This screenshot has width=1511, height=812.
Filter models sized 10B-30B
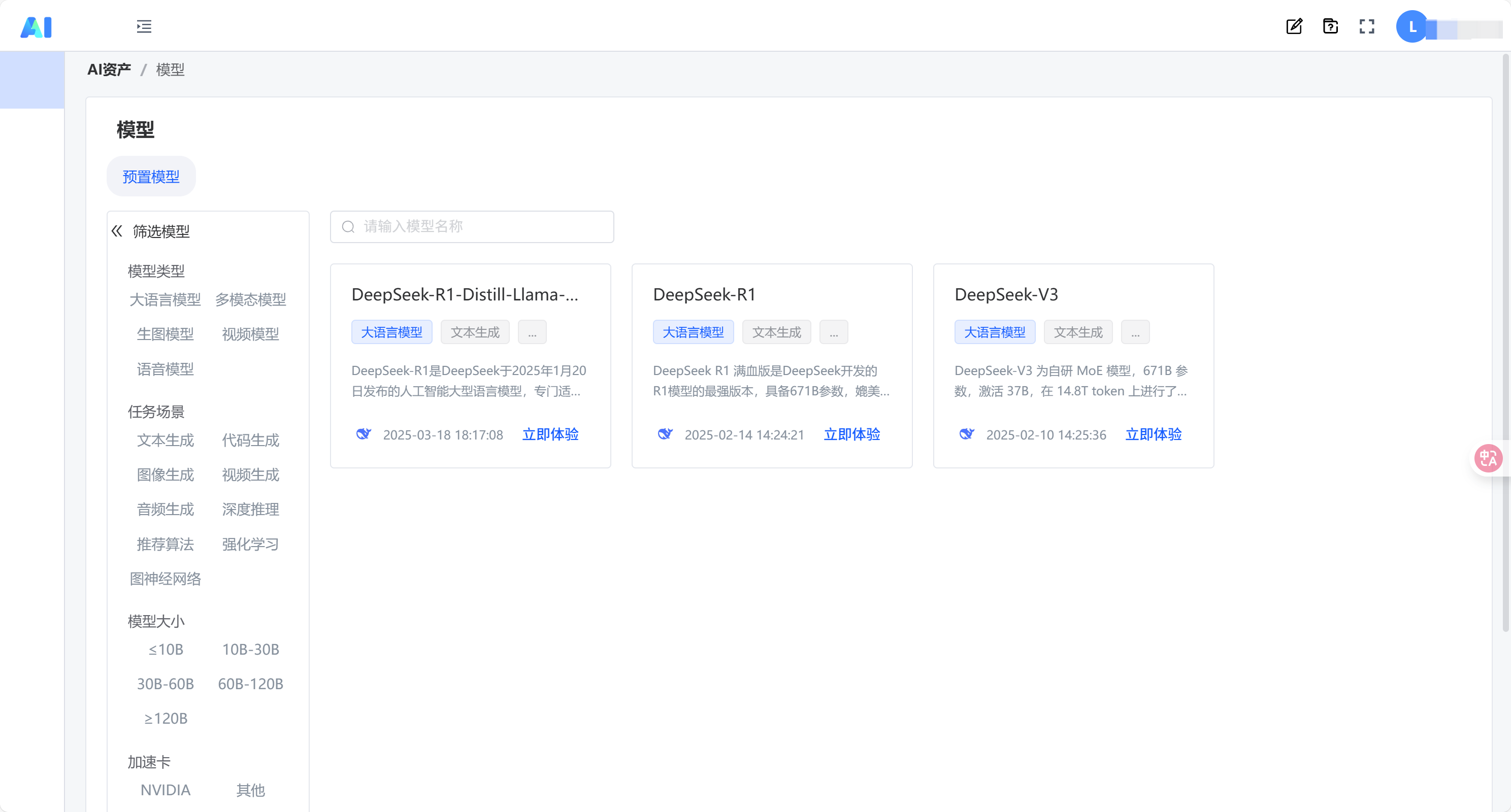[250, 650]
